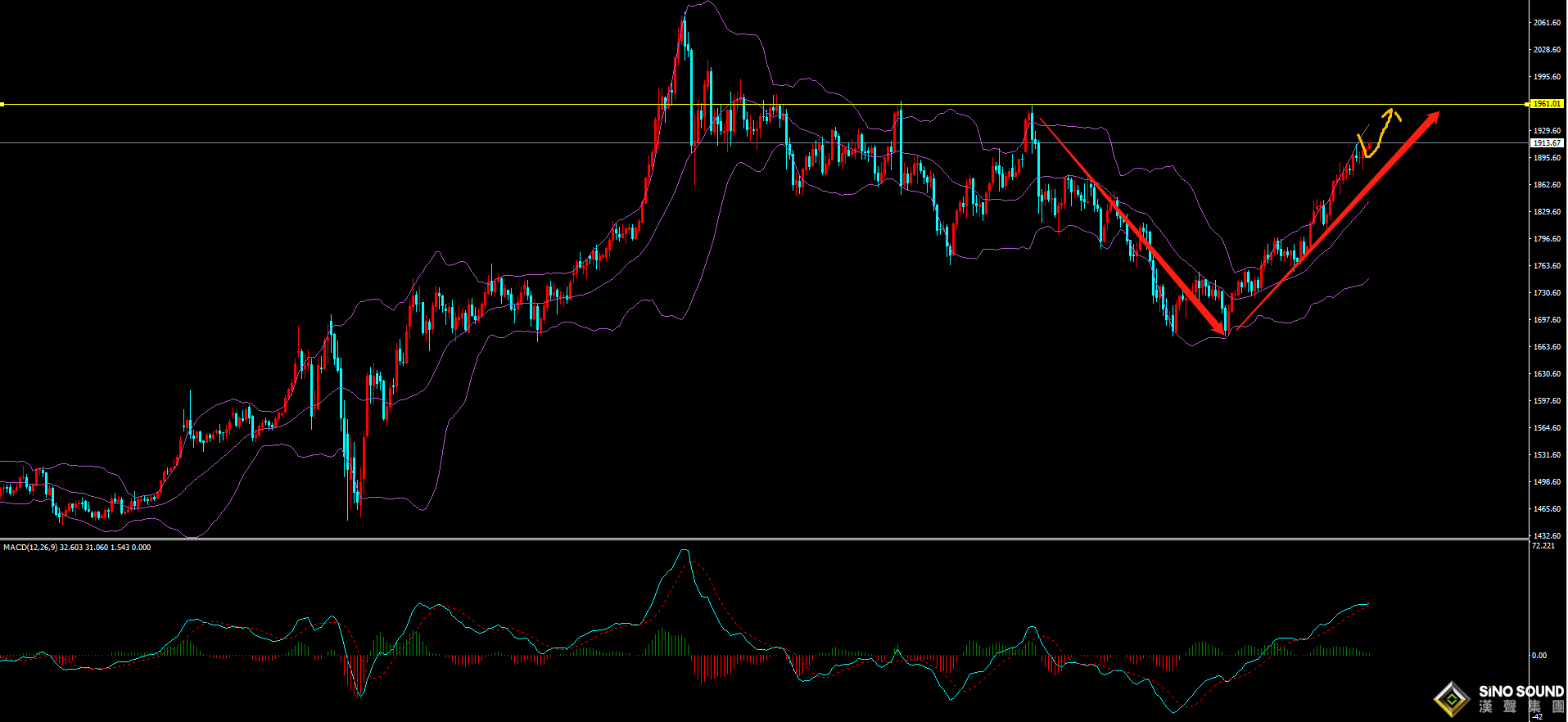Click the 1432.60 price axis label
The height and width of the screenshot is (722, 1568).
pos(1547,535)
